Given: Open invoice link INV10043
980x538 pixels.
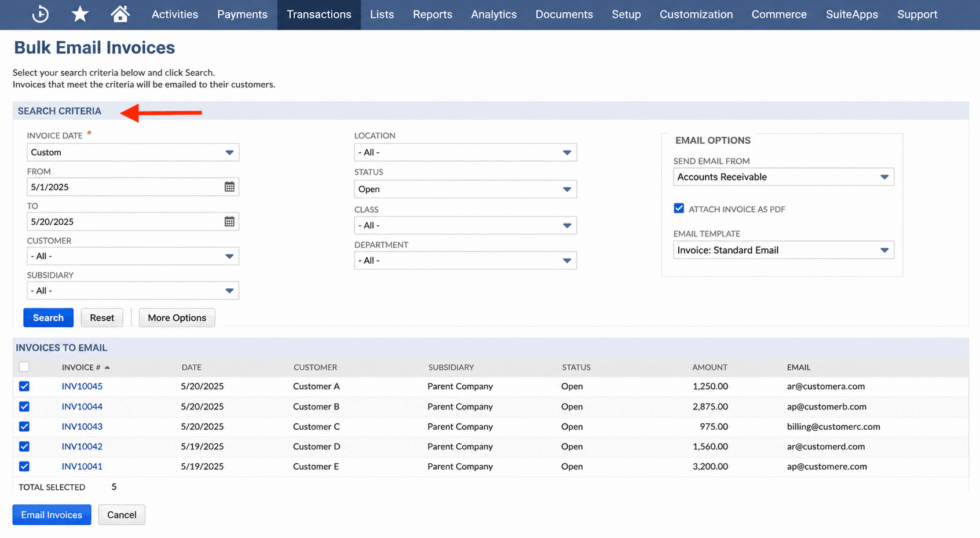Looking at the screenshot, I should point(82,427).
